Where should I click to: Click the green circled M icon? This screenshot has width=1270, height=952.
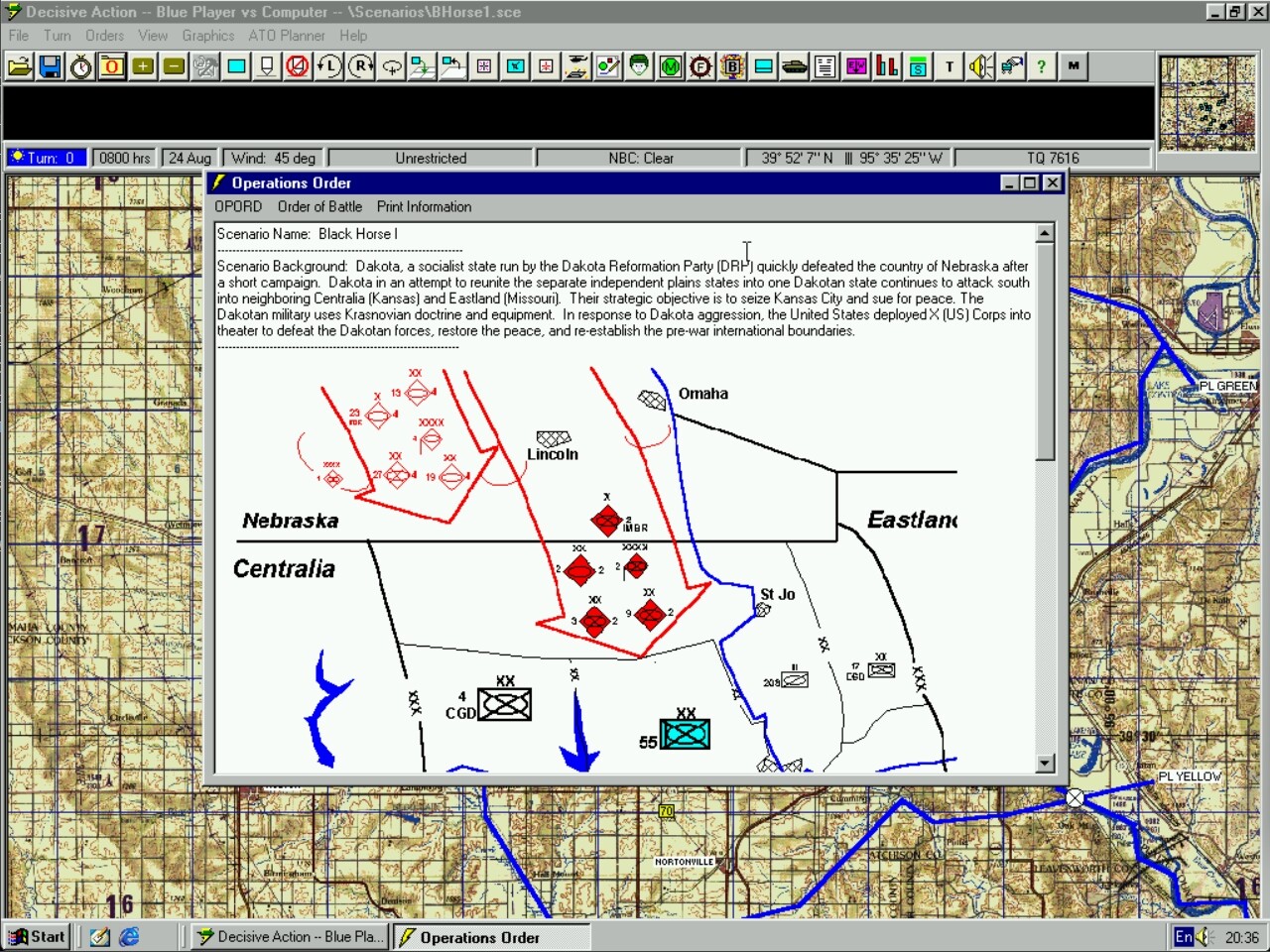coord(671,66)
